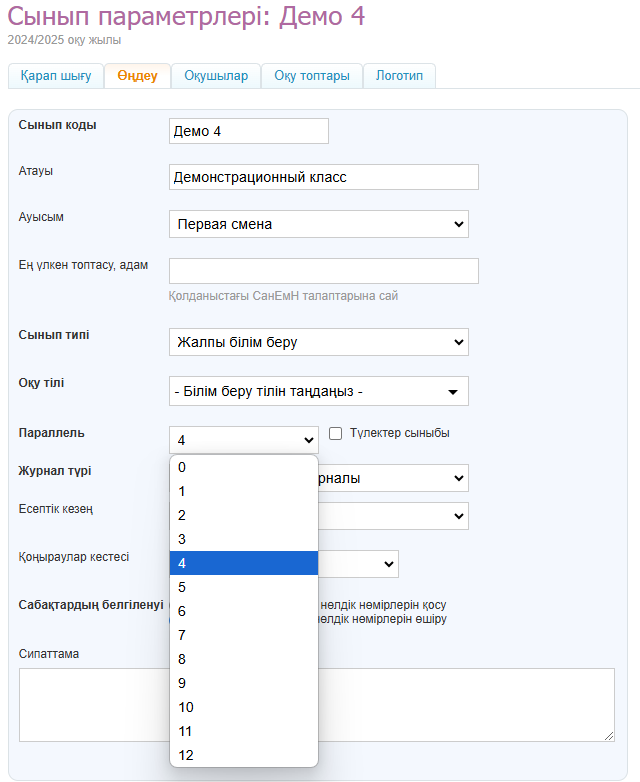Screen dimensions: 640x782
Task: Collapse the Параллель dropdown showing 4
Action: (x=244, y=439)
